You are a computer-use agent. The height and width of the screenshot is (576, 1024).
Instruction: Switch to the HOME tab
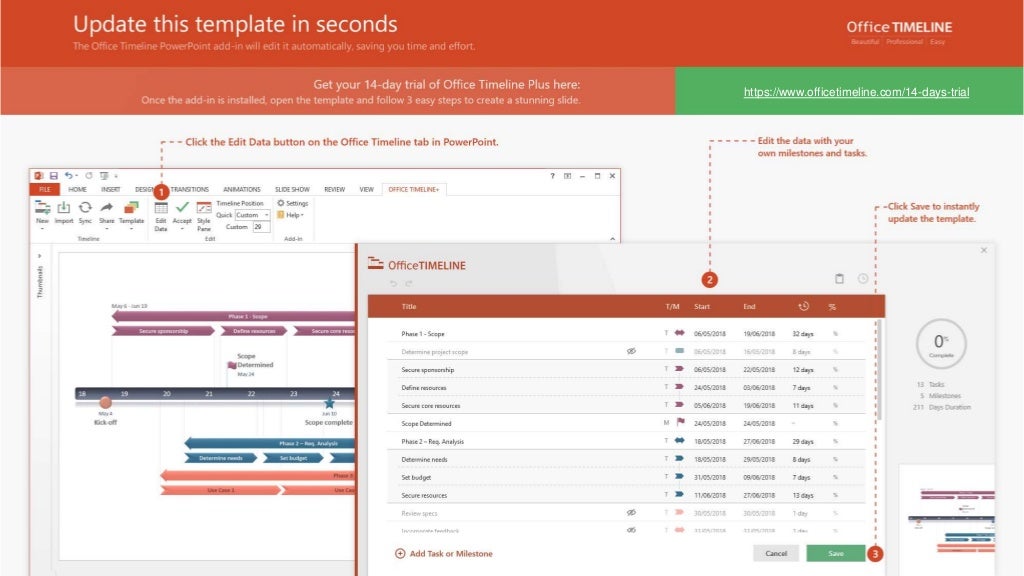pos(77,189)
